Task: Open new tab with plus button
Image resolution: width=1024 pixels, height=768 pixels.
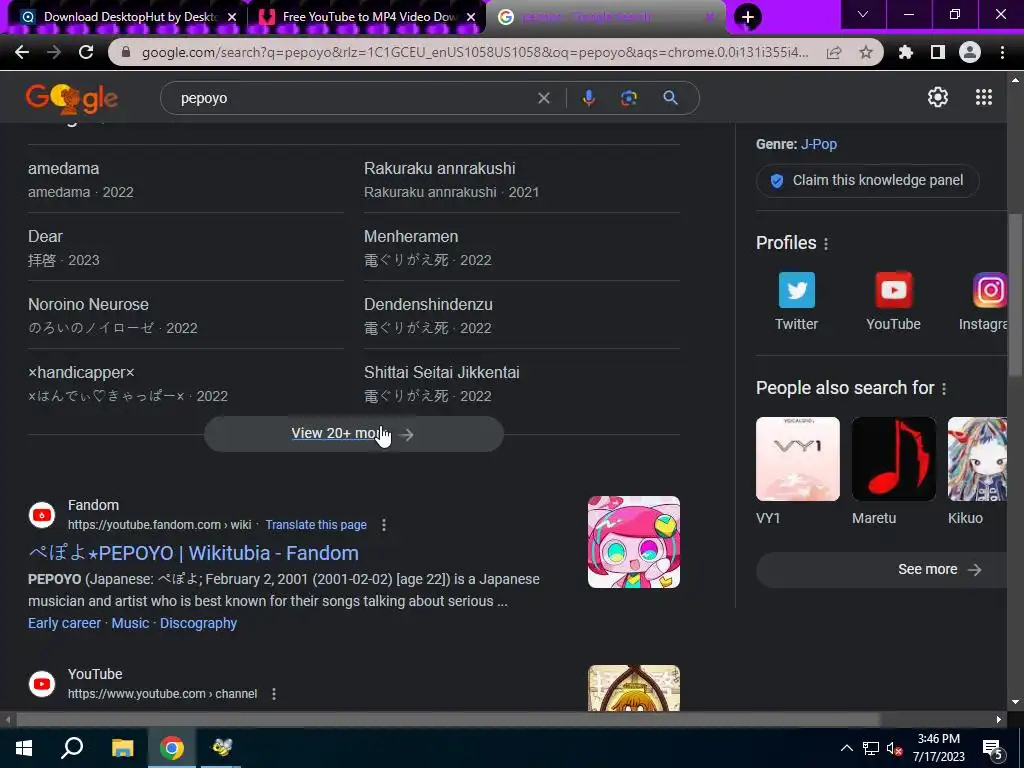Action: click(x=748, y=17)
